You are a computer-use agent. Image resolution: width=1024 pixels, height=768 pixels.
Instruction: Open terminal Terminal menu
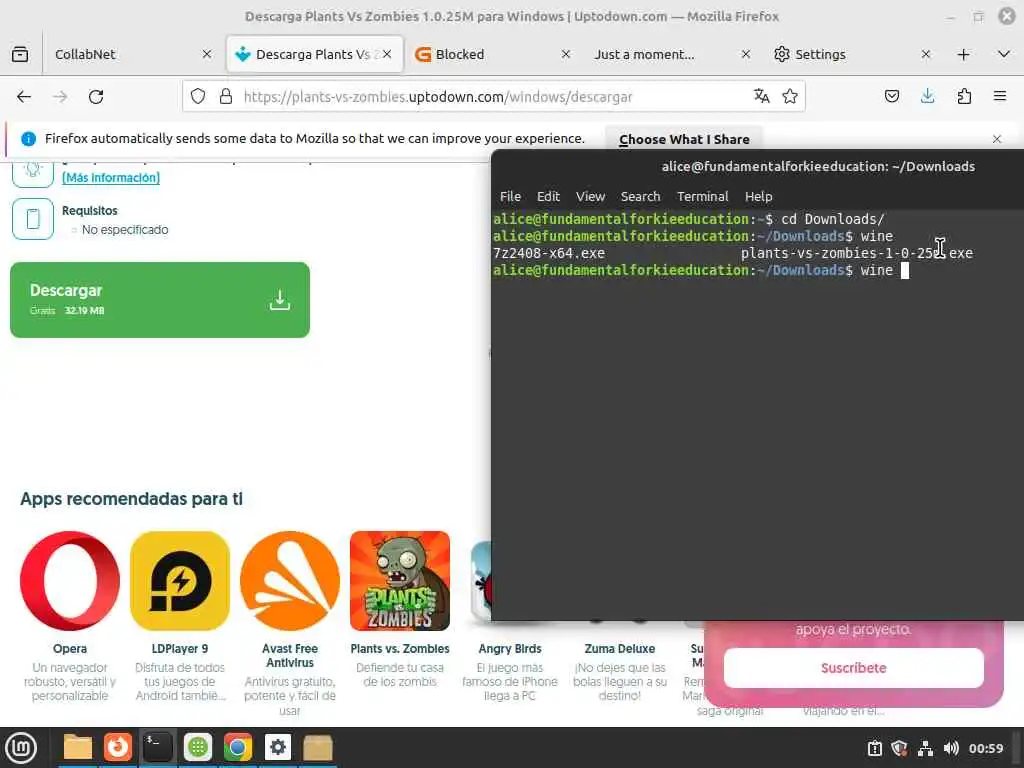[702, 197]
